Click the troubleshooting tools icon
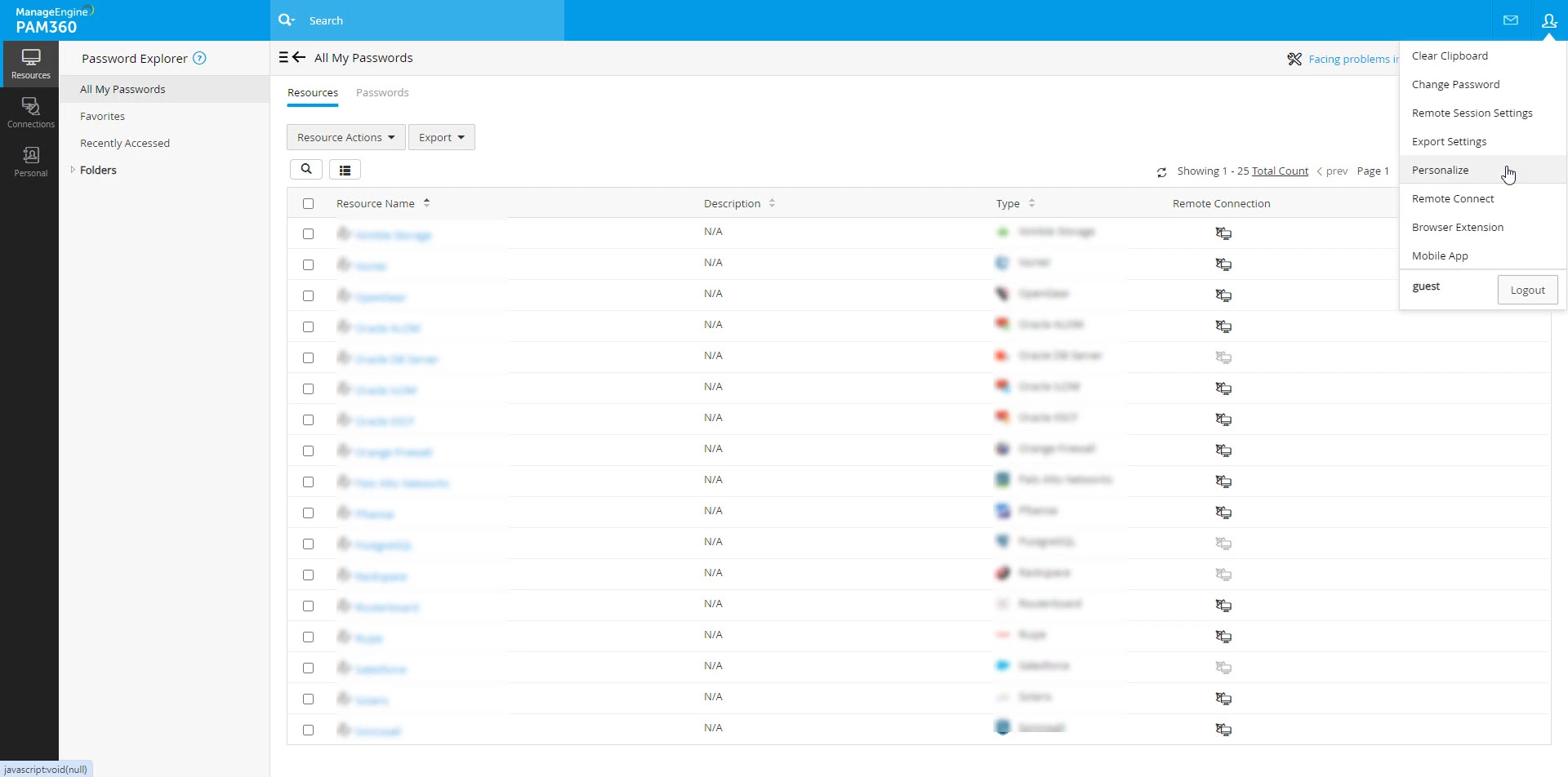This screenshot has width=1568, height=777. click(x=1294, y=59)
